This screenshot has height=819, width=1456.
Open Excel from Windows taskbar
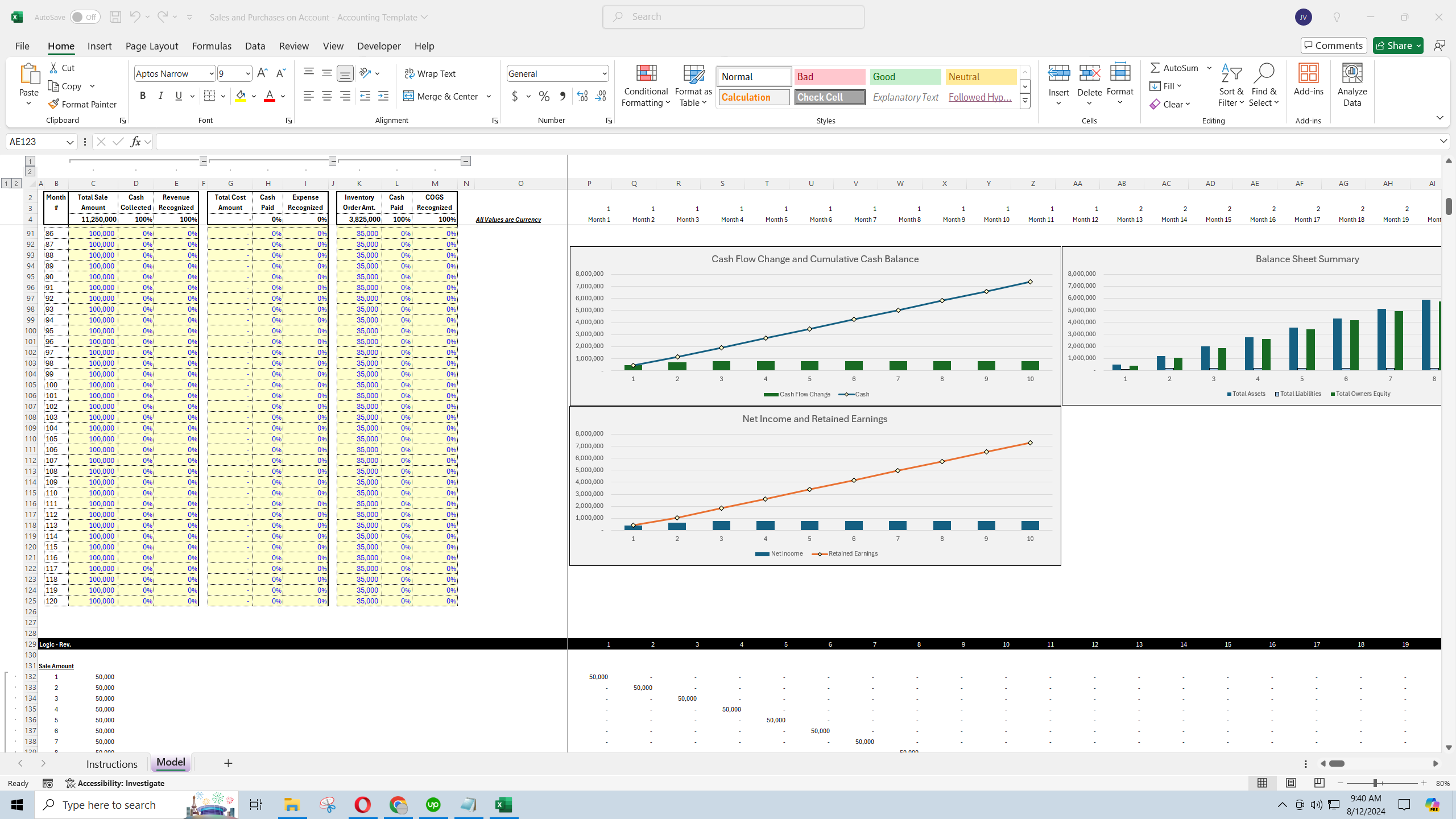pyautogui.click(x=503, y=805)
